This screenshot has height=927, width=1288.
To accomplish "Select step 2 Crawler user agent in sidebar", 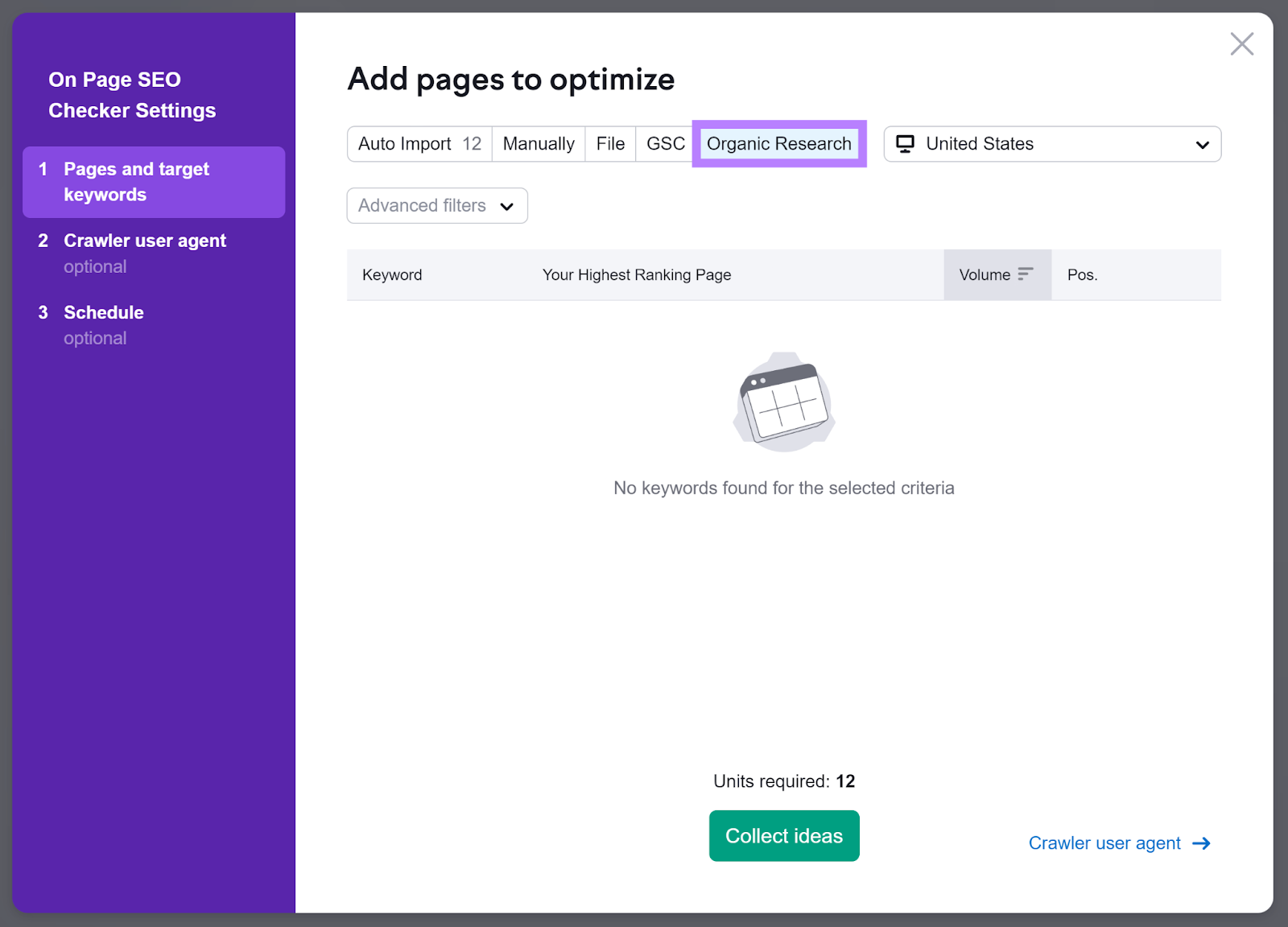I will 144,240.
